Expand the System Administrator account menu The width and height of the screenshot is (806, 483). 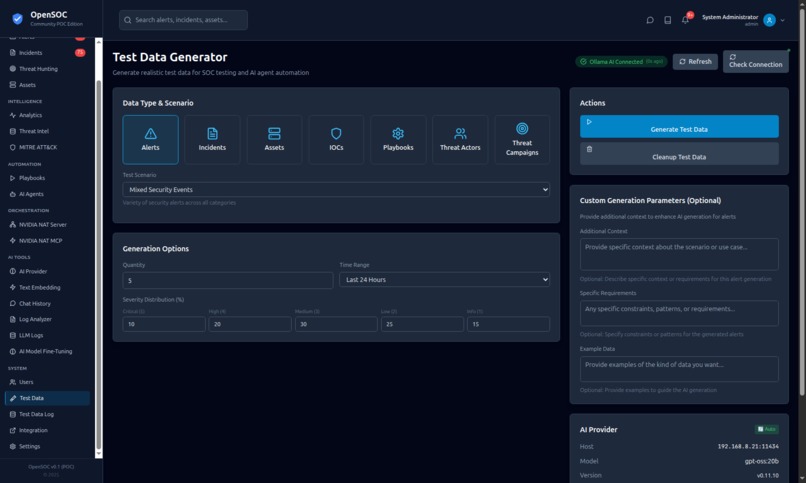point(782,21)
